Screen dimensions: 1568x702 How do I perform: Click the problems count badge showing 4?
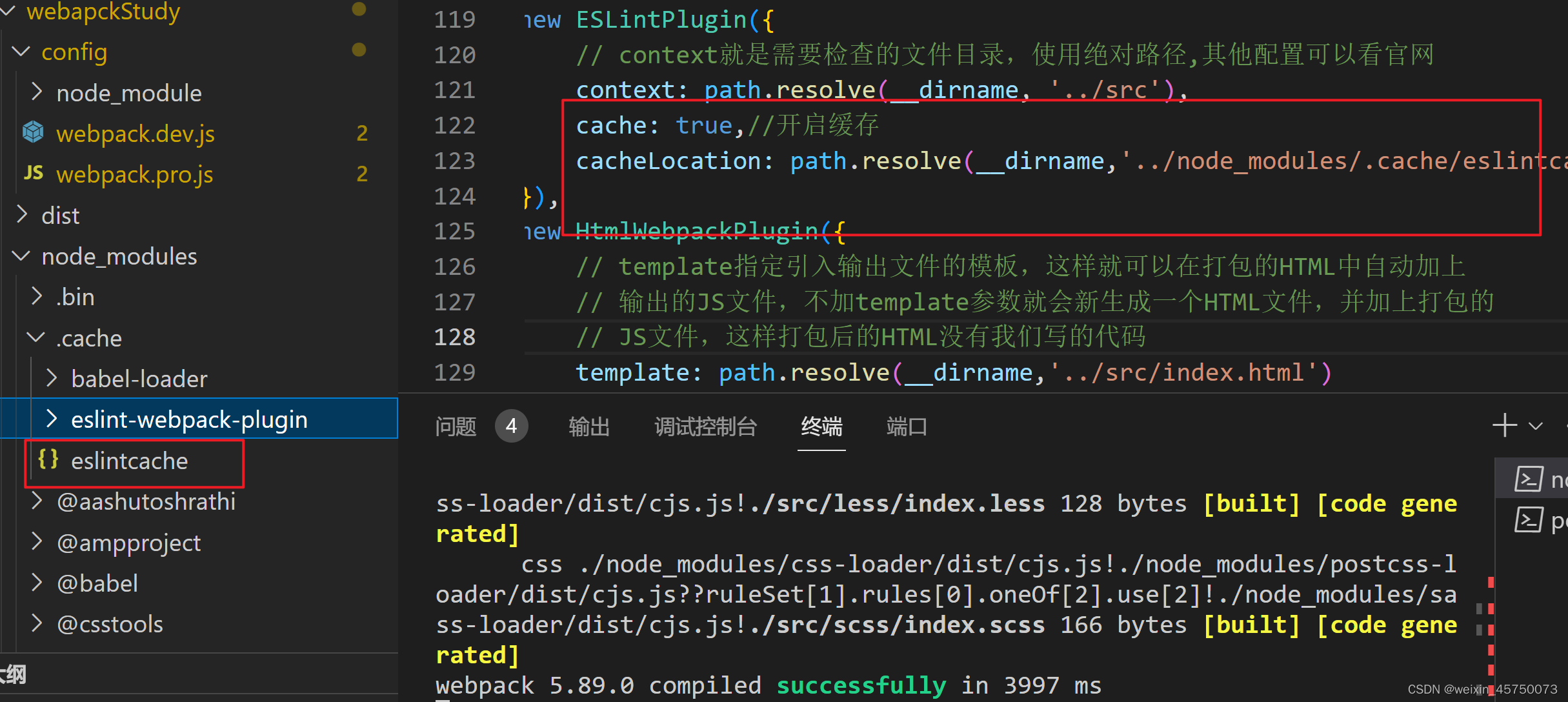pyautogui.click(x=511, y=426)
